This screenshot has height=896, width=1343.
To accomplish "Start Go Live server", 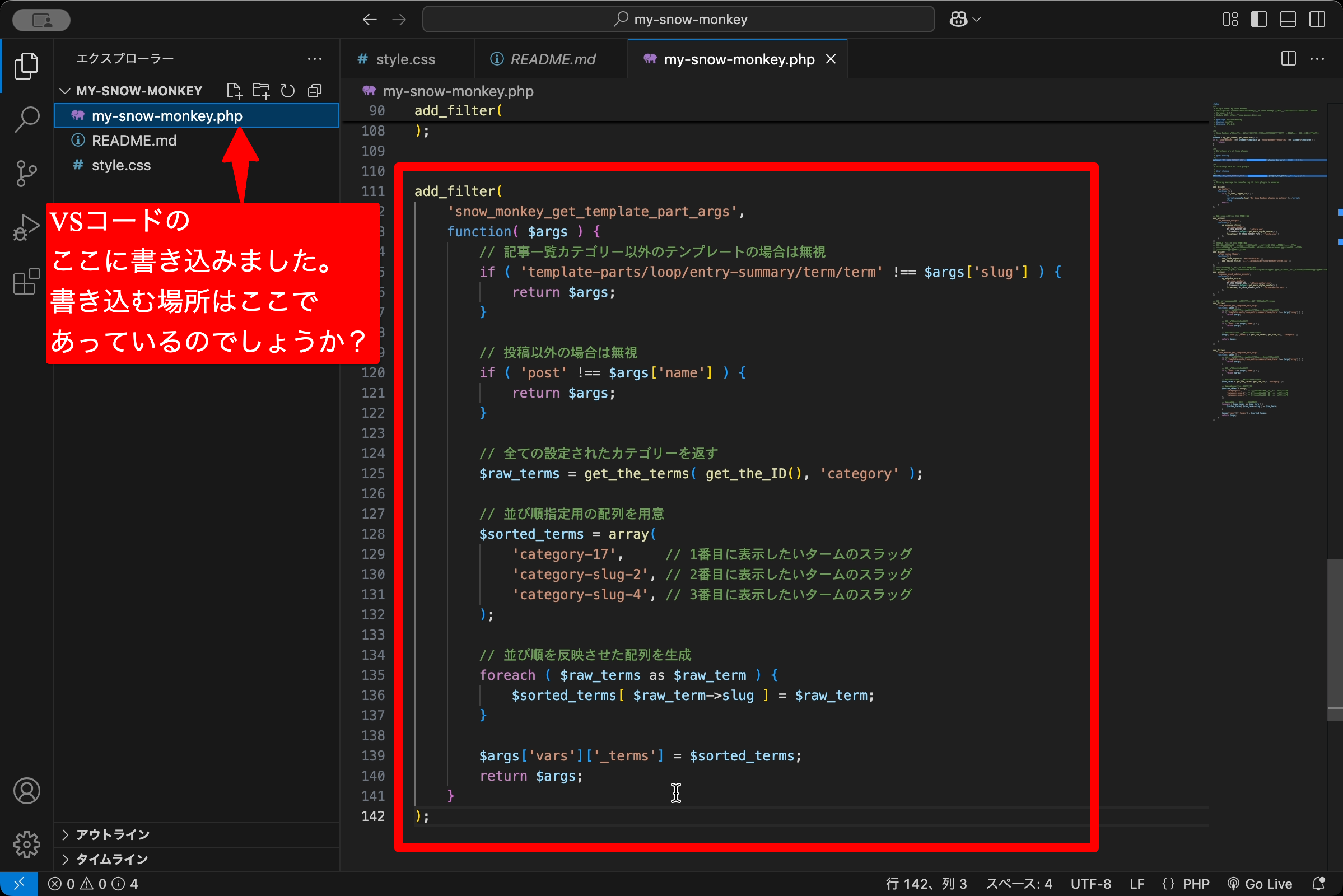I will pyautogui.click(x=1260, y=884).
